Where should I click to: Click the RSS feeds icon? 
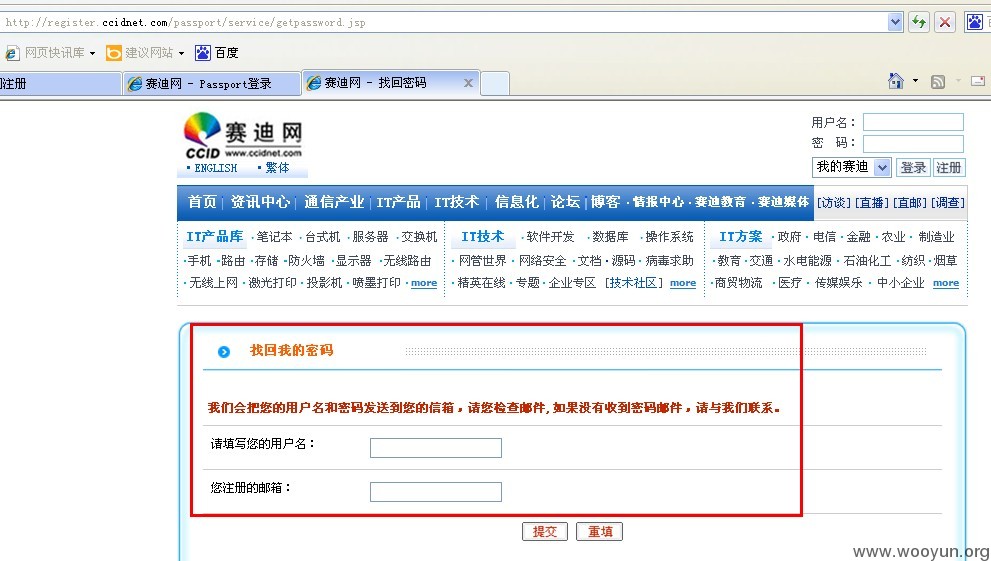point(938,81)
